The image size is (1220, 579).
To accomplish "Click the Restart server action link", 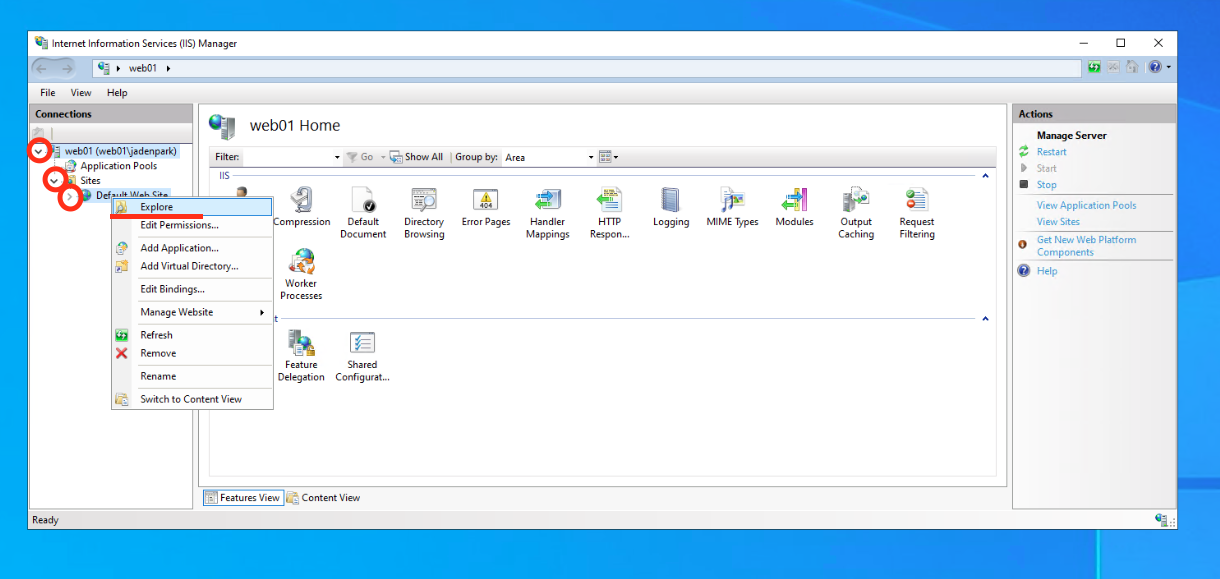I will click(1051, 152).
